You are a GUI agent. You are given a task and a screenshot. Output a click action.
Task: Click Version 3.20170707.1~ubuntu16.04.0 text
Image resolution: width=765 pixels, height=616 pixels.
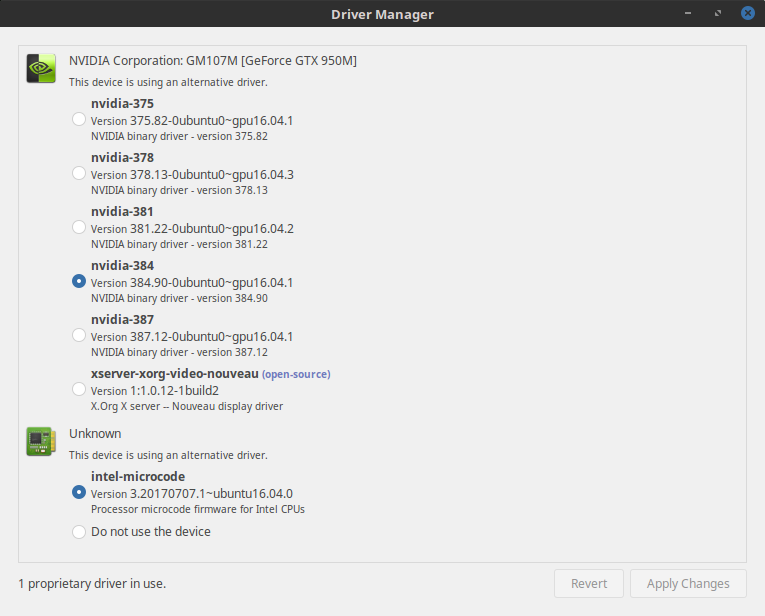click(x=192, y=494)
